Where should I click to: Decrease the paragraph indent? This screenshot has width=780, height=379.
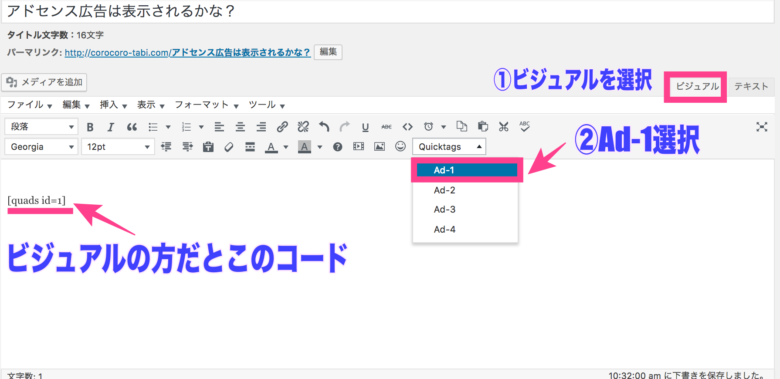pos(167,147)
